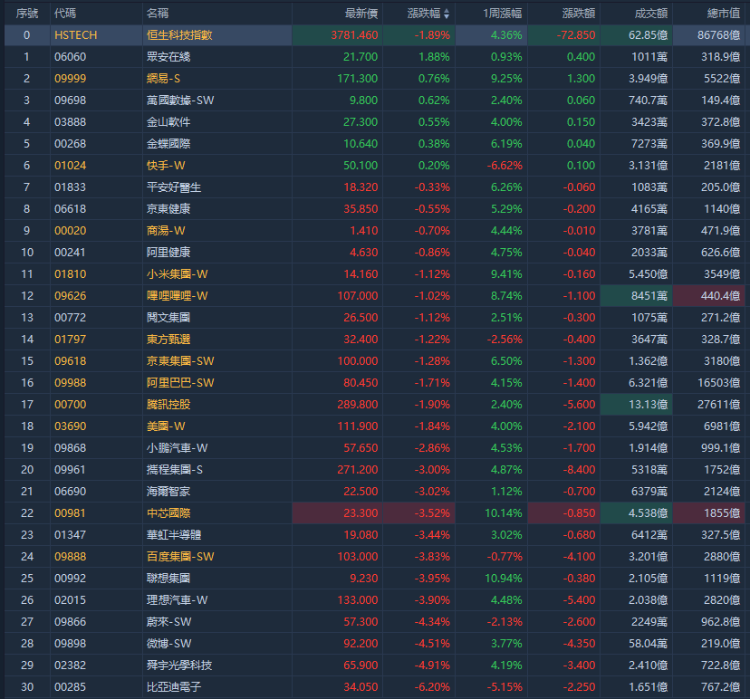Select 嗶哩嗶哩-W stock name
Viewport: 750px width, 699px height.
[x=177, y=296]
